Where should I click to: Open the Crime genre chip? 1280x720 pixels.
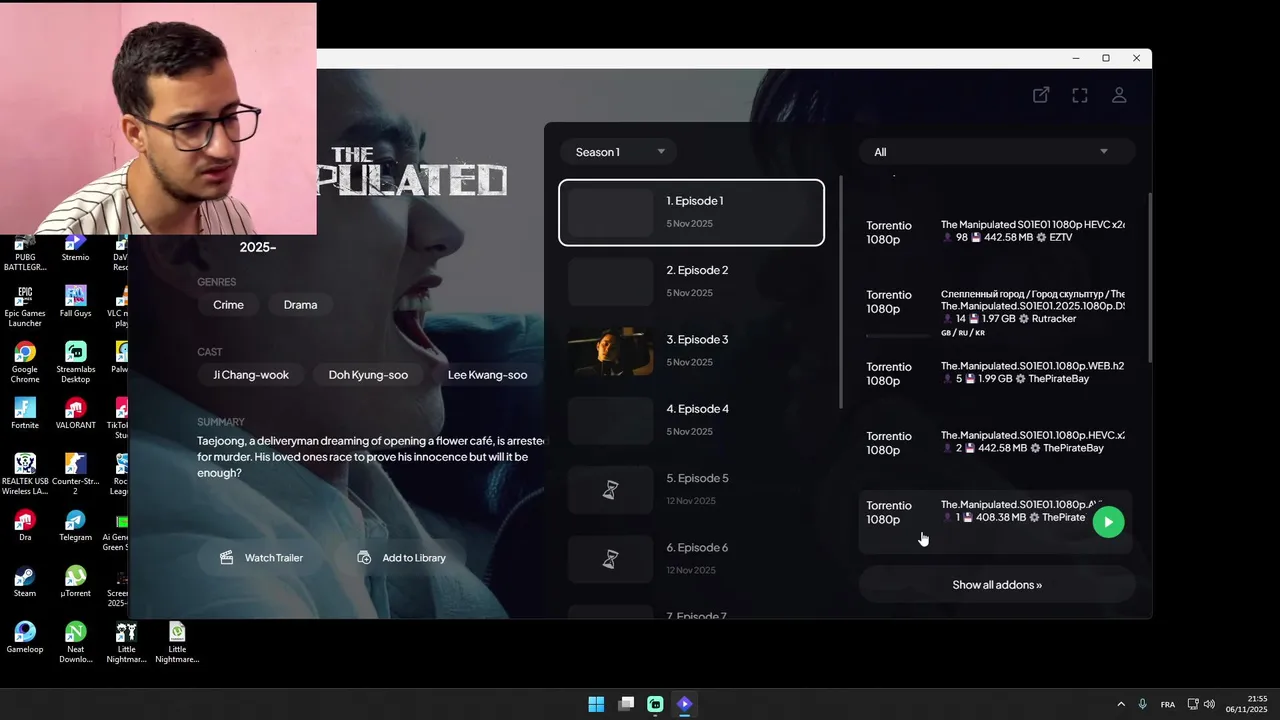(228, 305)
